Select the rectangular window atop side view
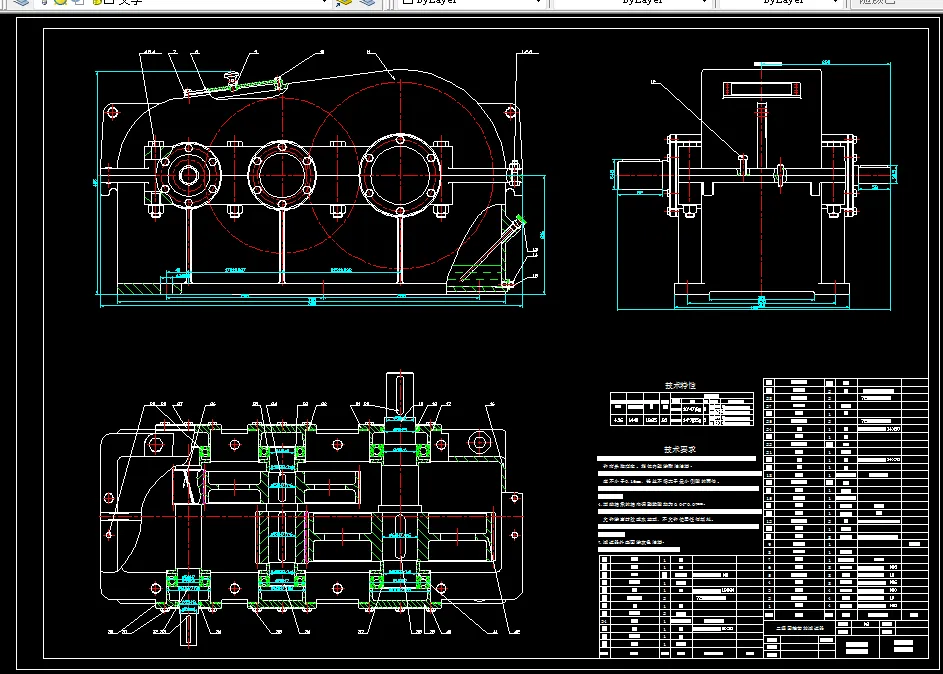This screenshot has width=943, height=674. pos(762,90)
